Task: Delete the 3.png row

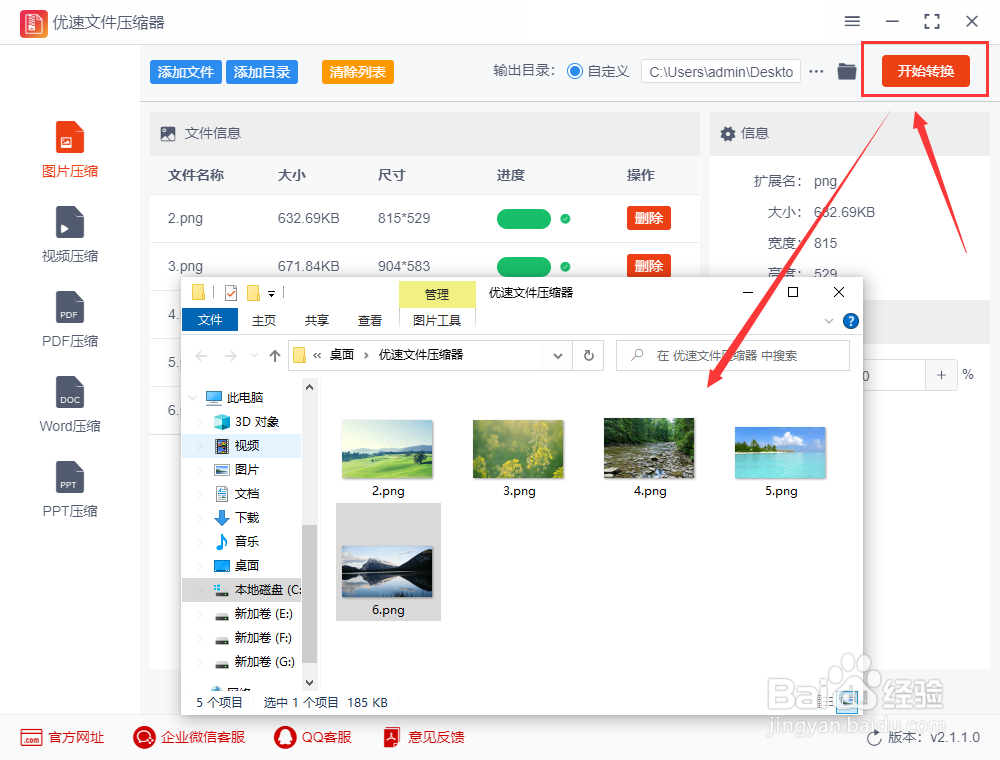Action: [649, 265]
